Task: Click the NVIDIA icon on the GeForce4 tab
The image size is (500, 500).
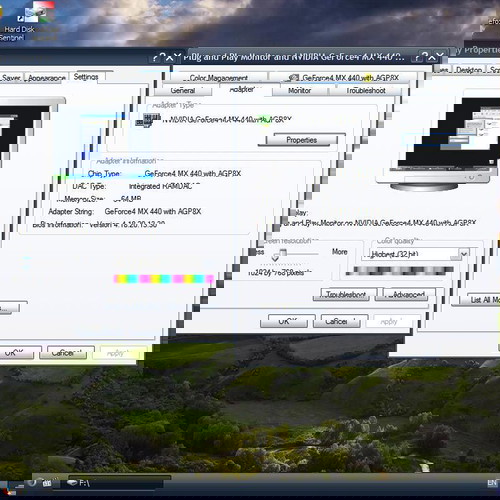Action: pyautogui.click(x=294, y=78)
